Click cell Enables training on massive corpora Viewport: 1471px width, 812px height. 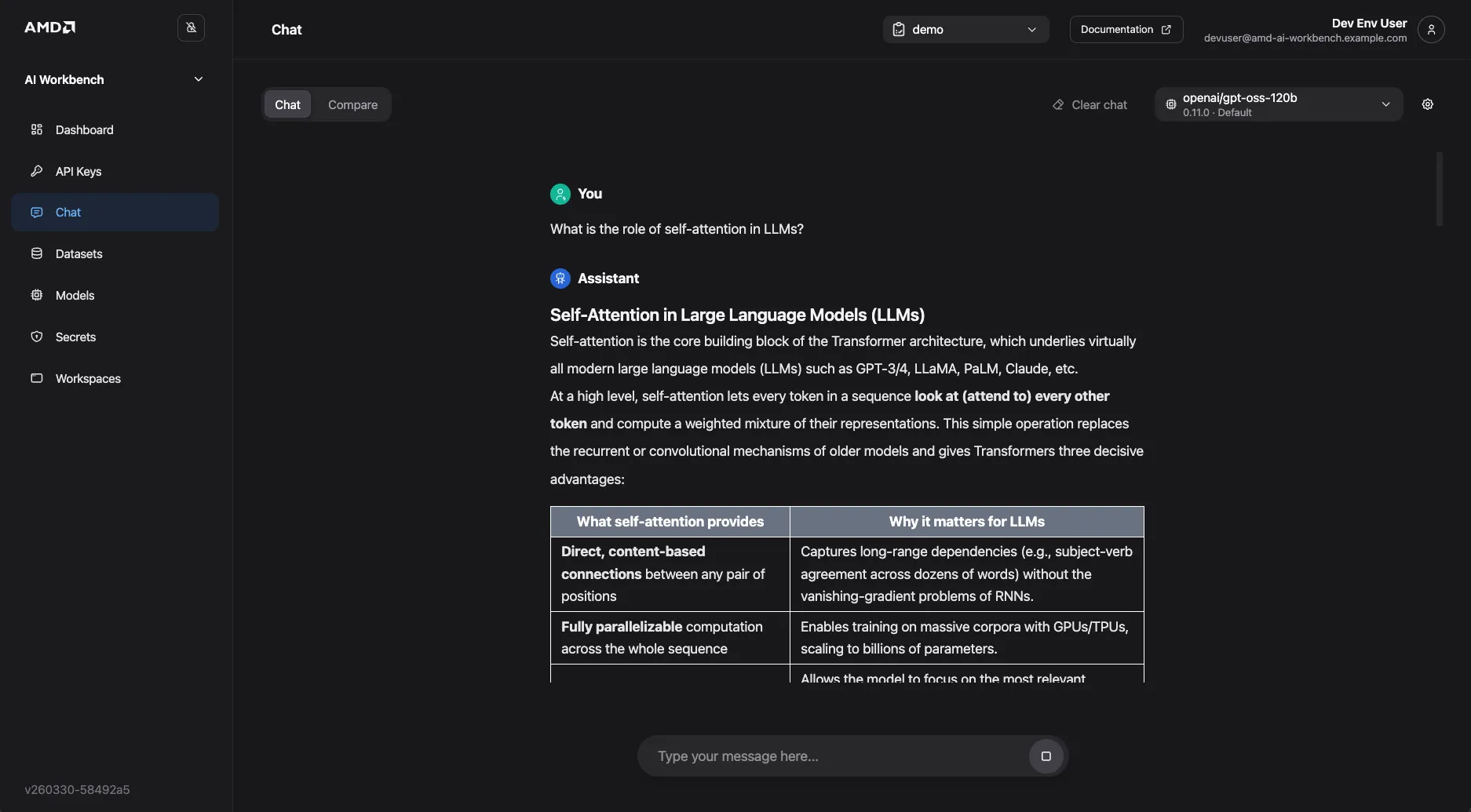pyautogui.click(x=966, y=638)
